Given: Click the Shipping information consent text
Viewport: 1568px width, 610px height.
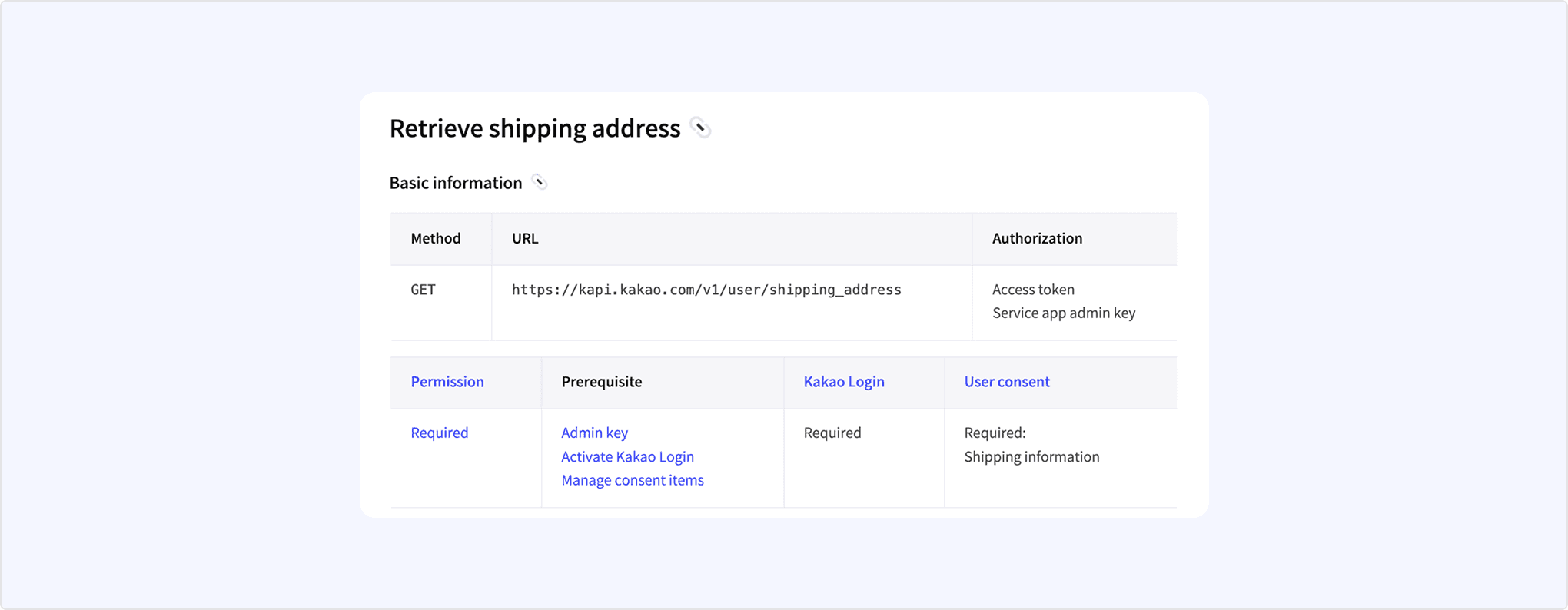Looking at the screenshot, I should click(x=1031, y=456).
